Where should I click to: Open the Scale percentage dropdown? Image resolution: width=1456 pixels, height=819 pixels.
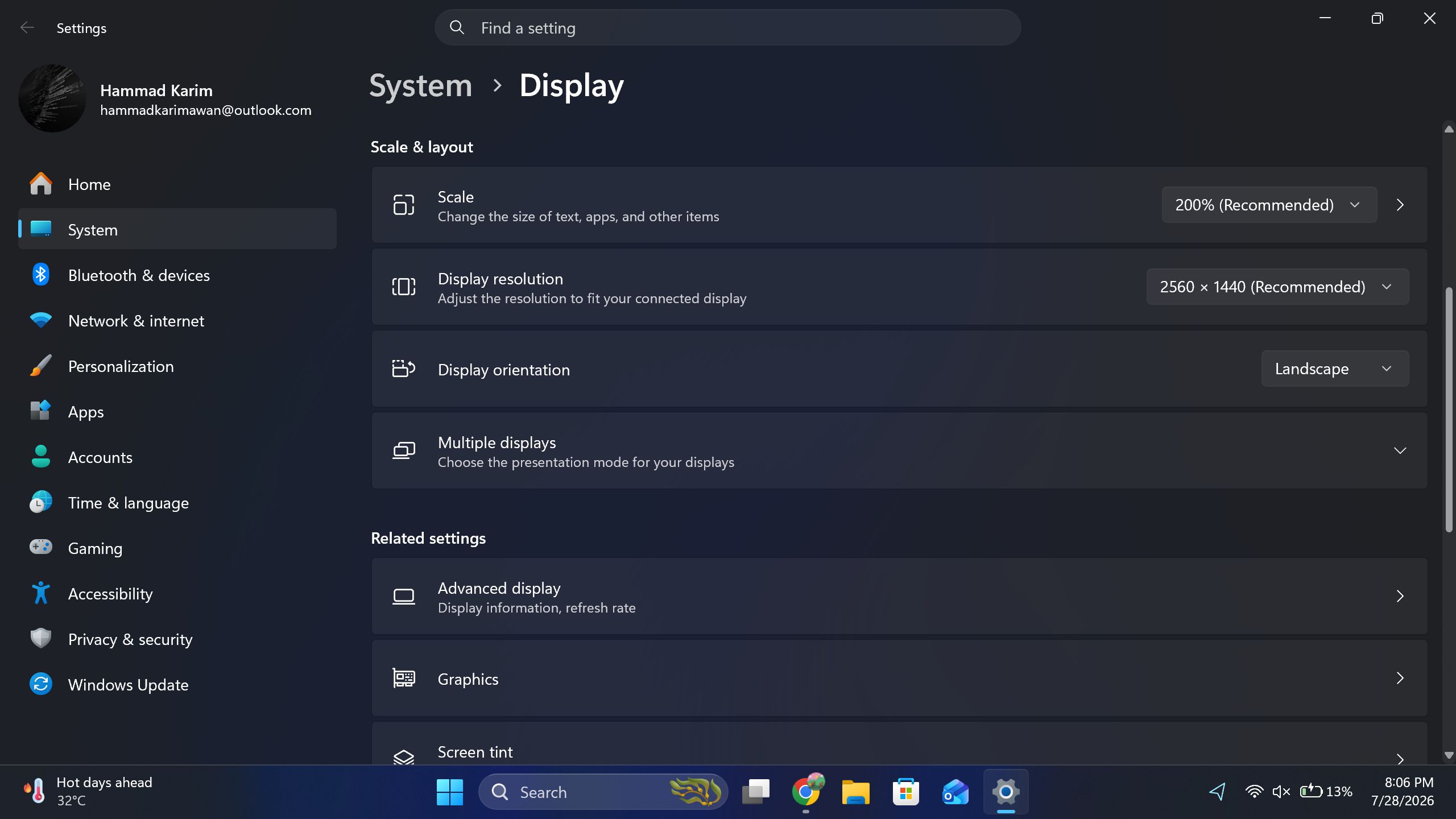1269,205
